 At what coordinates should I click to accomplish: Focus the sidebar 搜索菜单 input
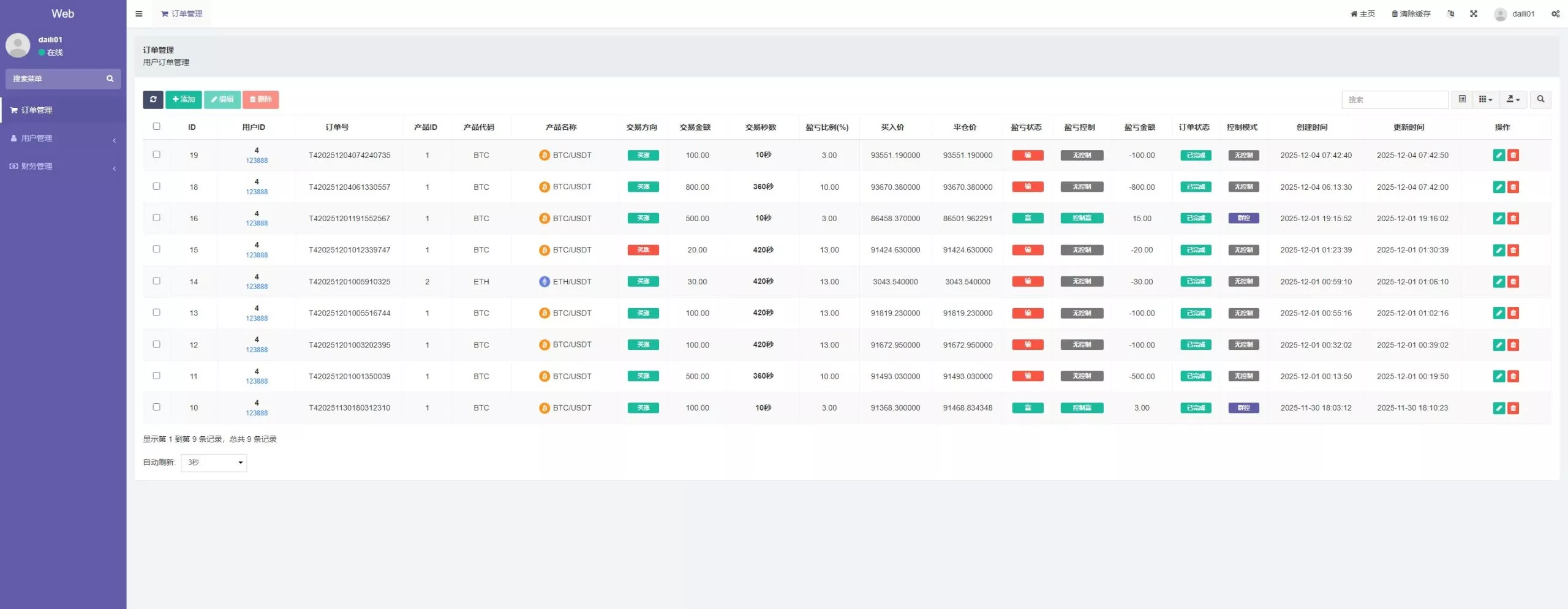click(x=56, y=78)
